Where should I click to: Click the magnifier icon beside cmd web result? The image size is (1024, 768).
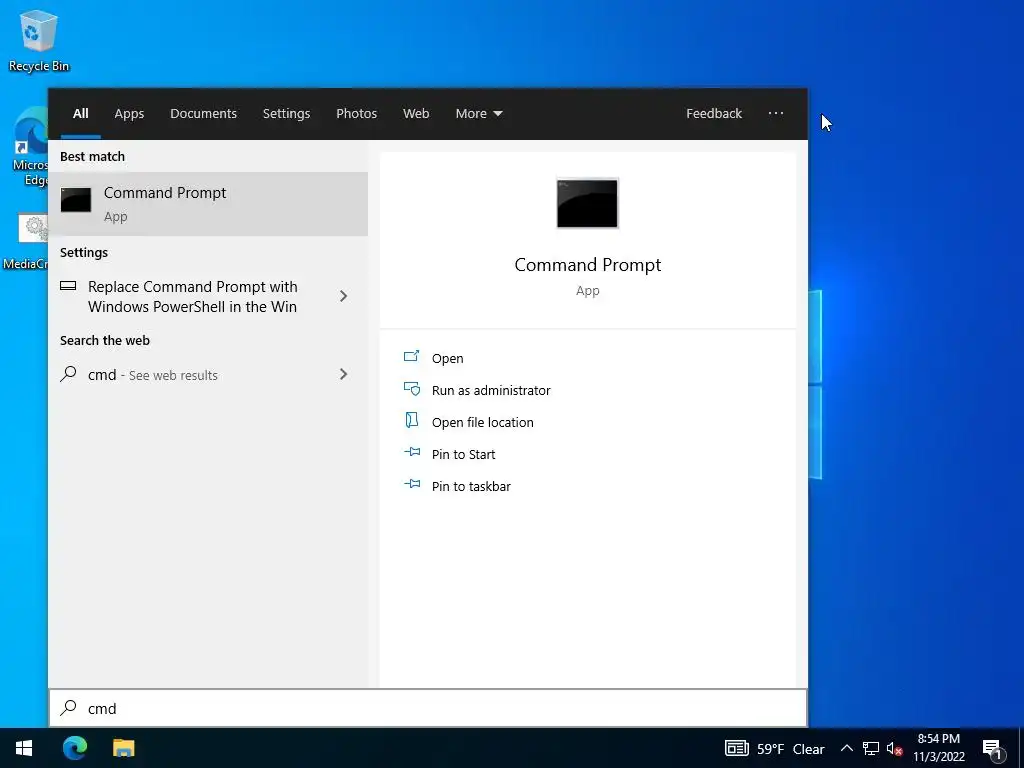coord(68,374)
